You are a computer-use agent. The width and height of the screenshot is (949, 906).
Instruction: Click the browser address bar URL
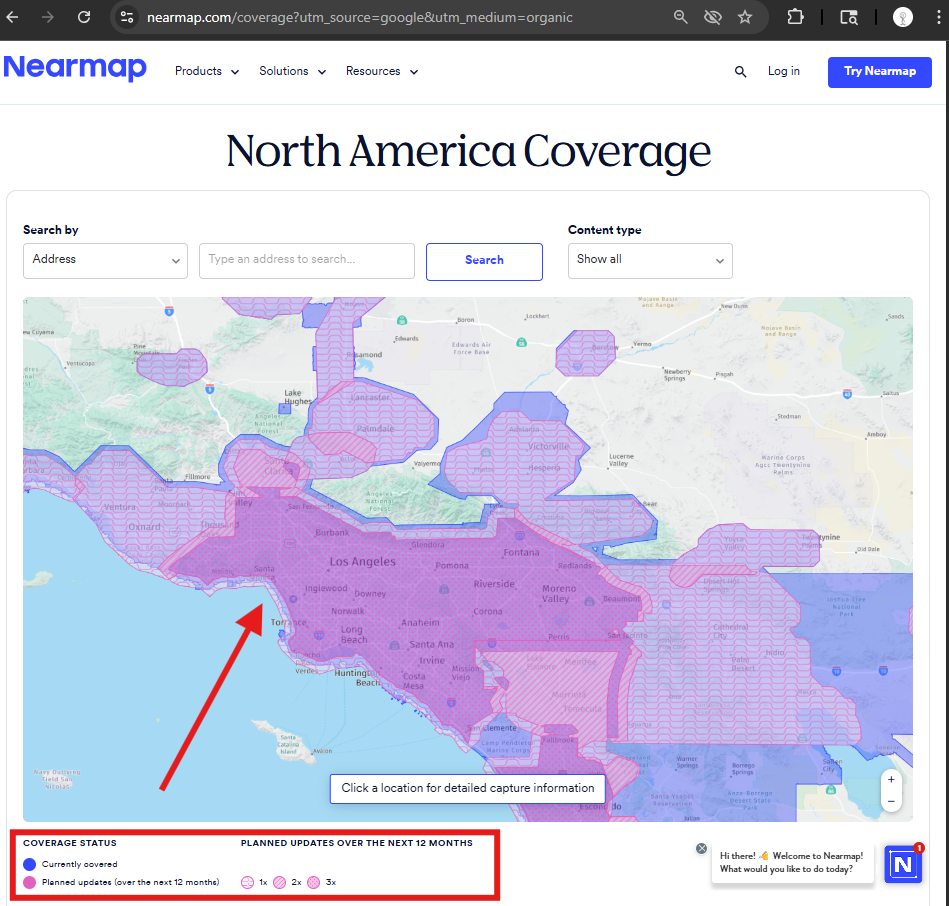[360, 17]
